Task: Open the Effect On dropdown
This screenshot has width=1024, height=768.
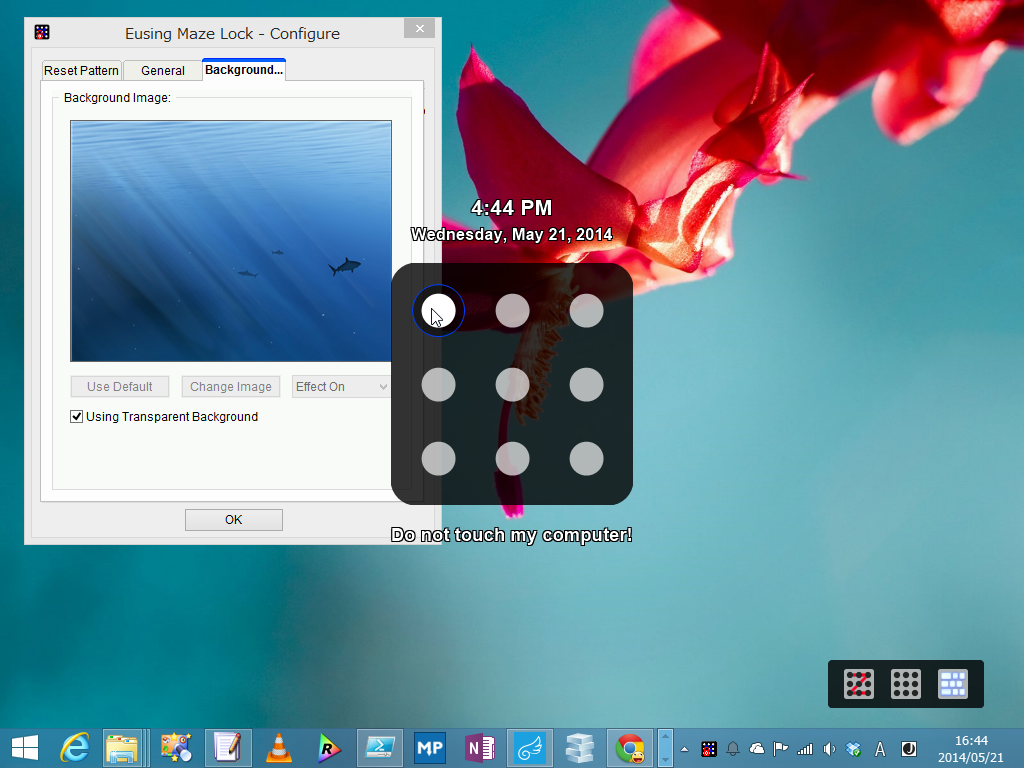Action: click(x=341, y=387)
